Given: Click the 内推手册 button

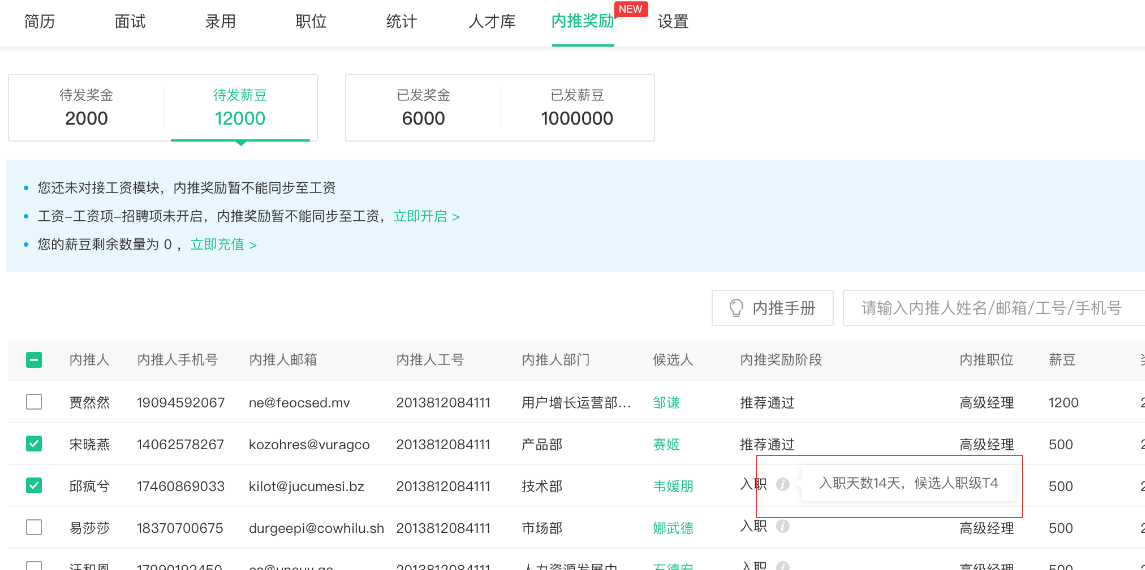Looking at the screenshot, I should point(772,308).
